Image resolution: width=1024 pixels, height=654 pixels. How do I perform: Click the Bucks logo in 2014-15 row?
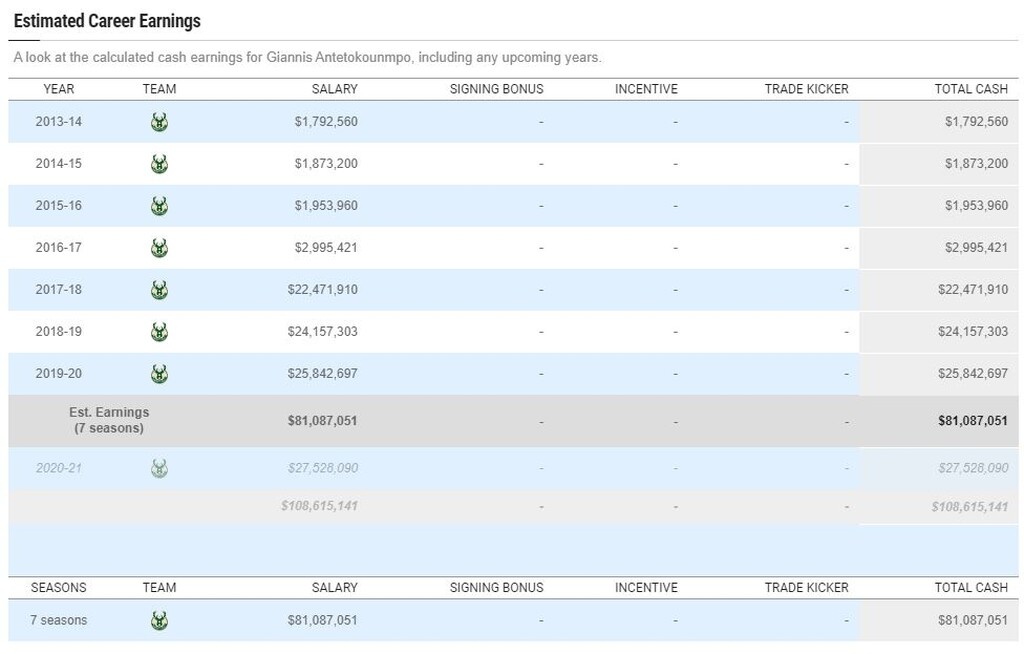click(159, 164)
